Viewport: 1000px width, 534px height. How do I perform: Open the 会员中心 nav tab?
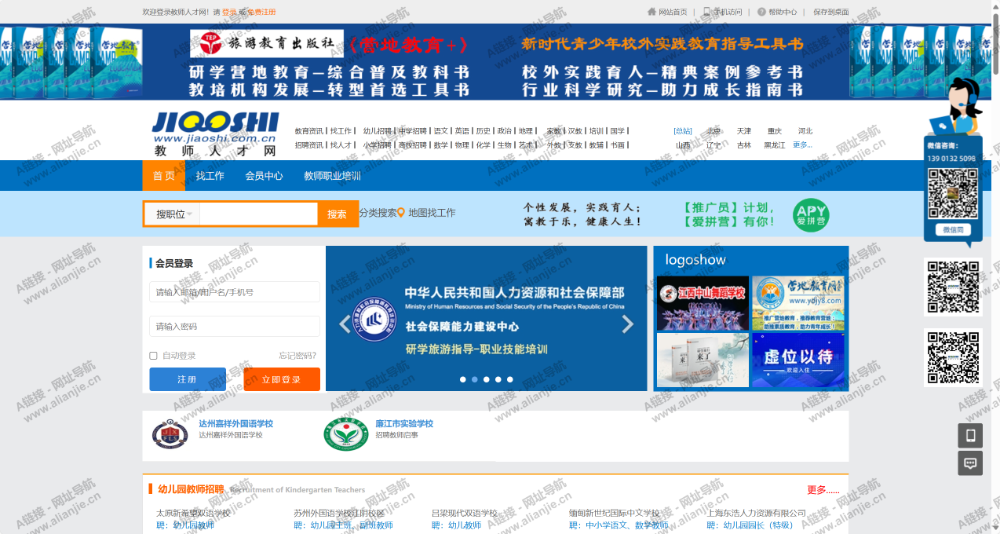(x=264, y=175)
